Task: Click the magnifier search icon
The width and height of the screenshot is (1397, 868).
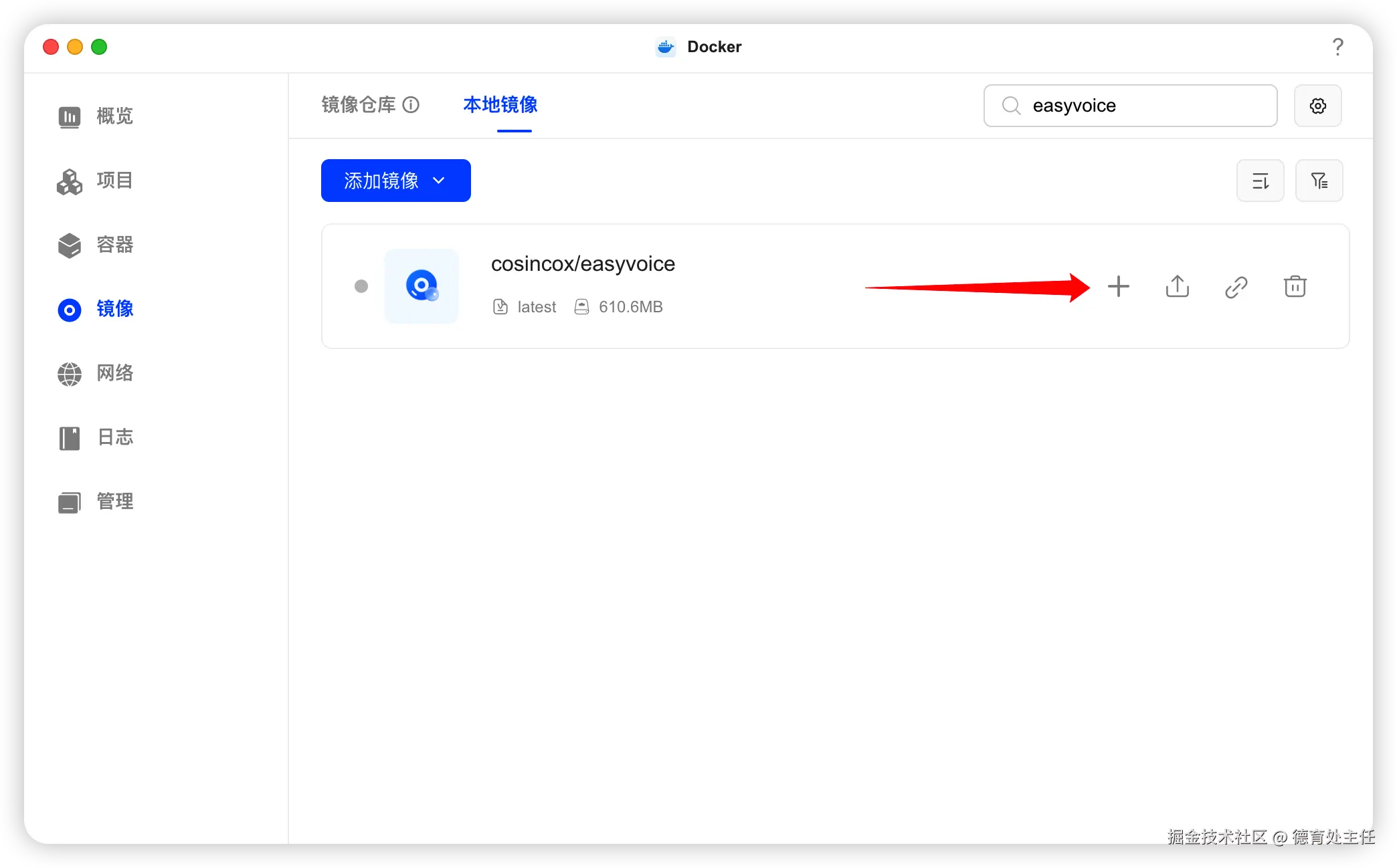Action: click(x=1011, y=106)
